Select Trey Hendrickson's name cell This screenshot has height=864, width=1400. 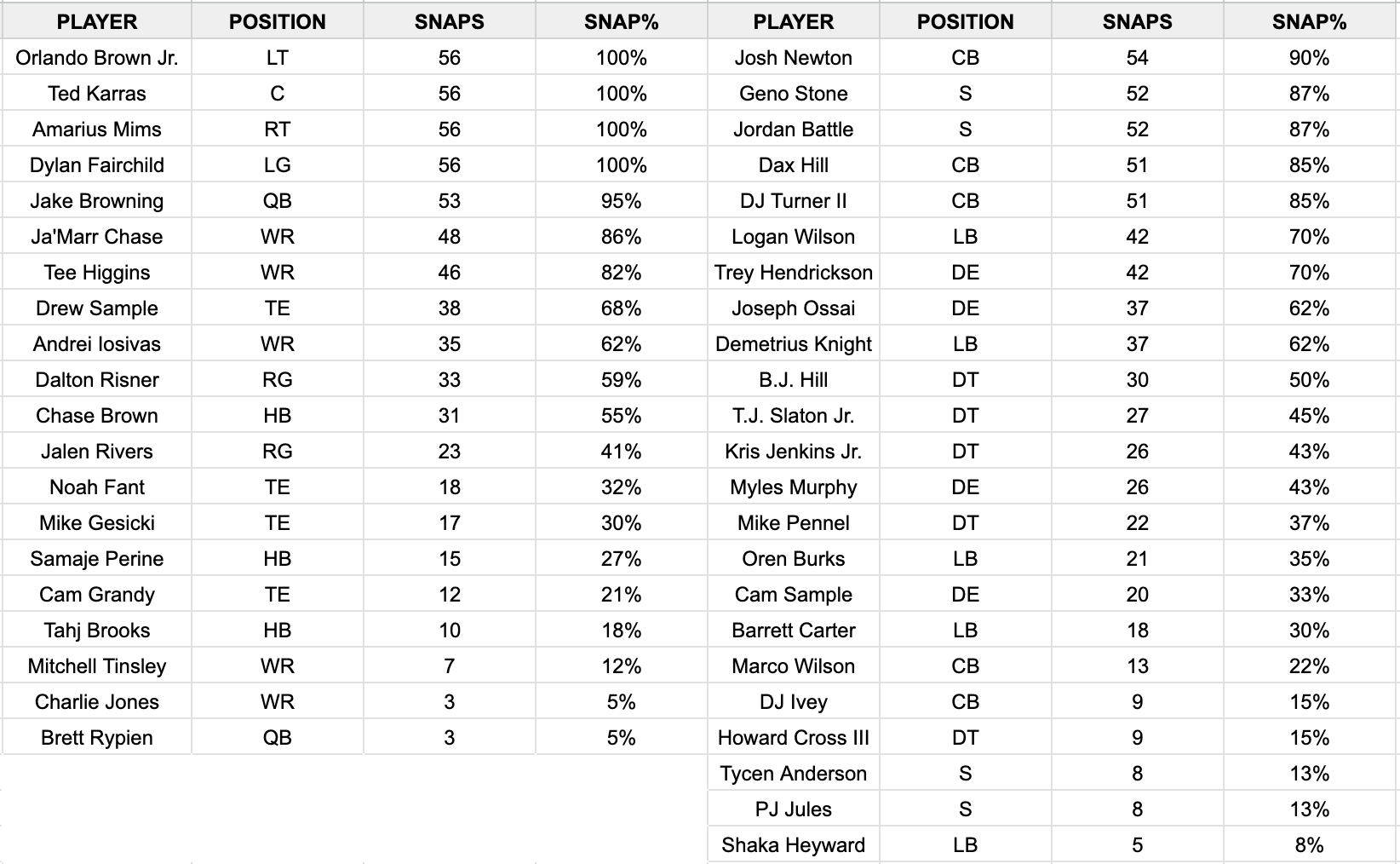pos(794,273)
